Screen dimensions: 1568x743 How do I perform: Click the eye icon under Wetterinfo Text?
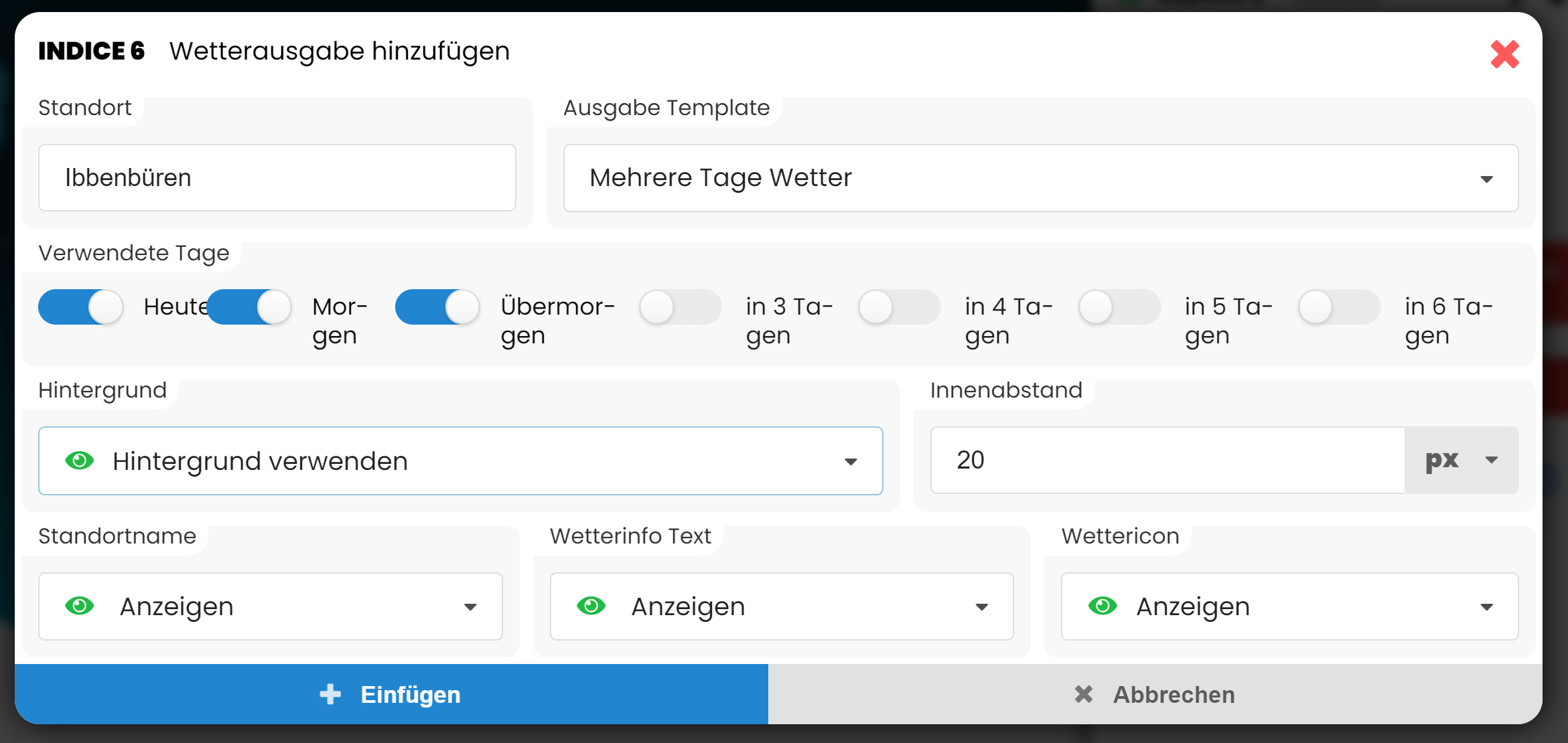[x=591, y=606]
